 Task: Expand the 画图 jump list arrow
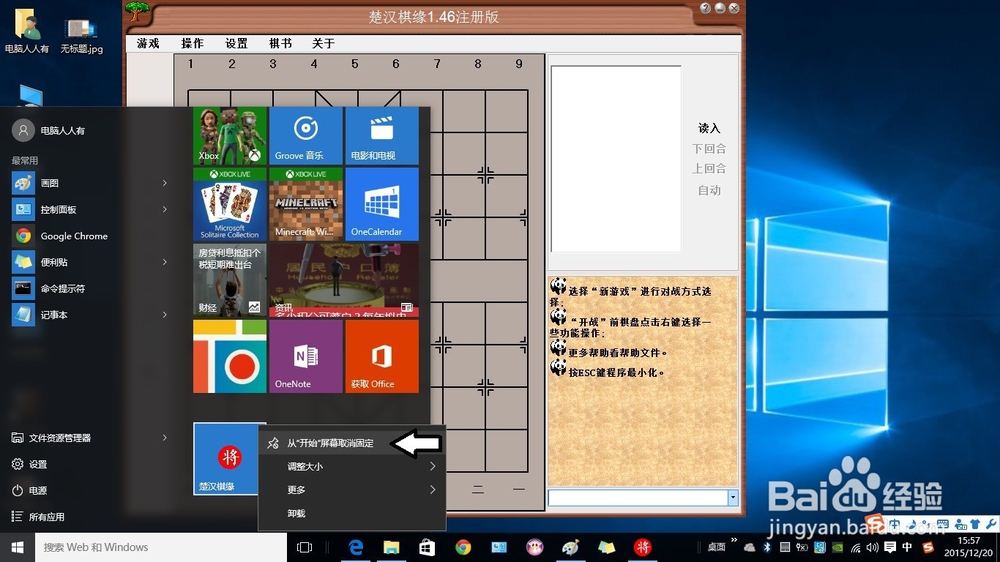(x=165, y=183)
